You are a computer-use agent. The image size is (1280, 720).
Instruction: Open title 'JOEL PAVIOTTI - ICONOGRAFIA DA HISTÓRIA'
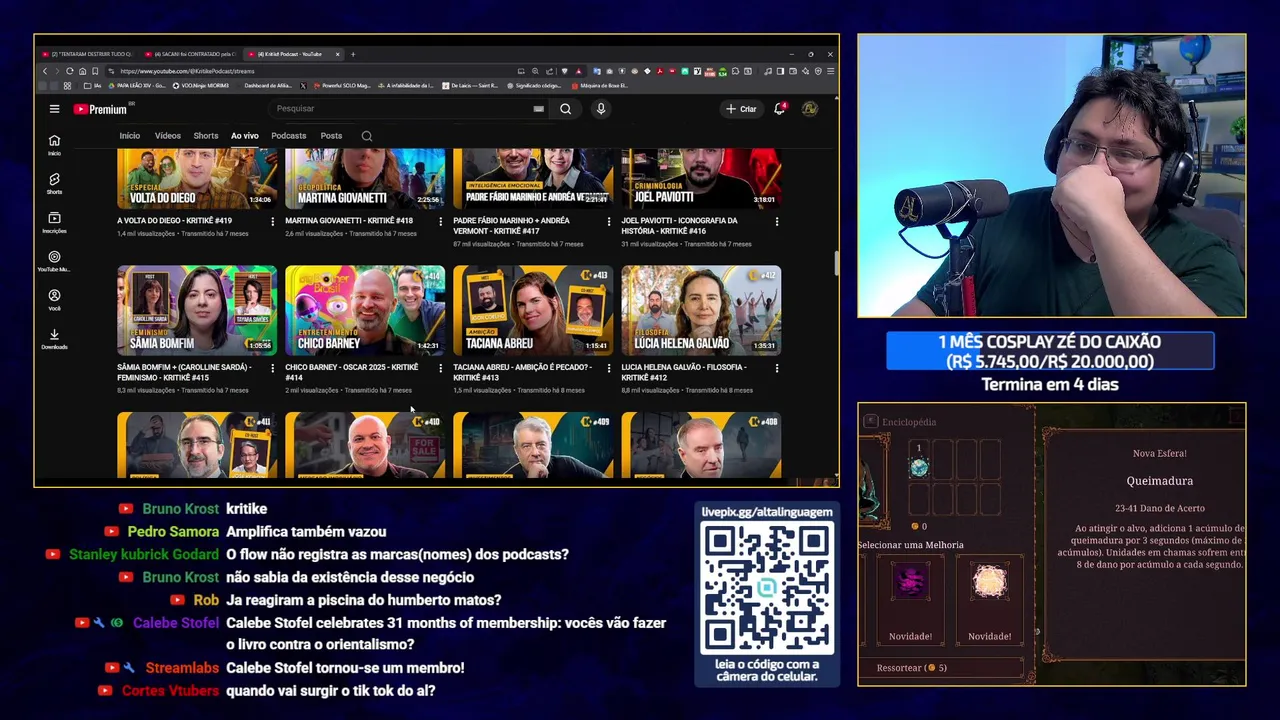pos(679,226)
